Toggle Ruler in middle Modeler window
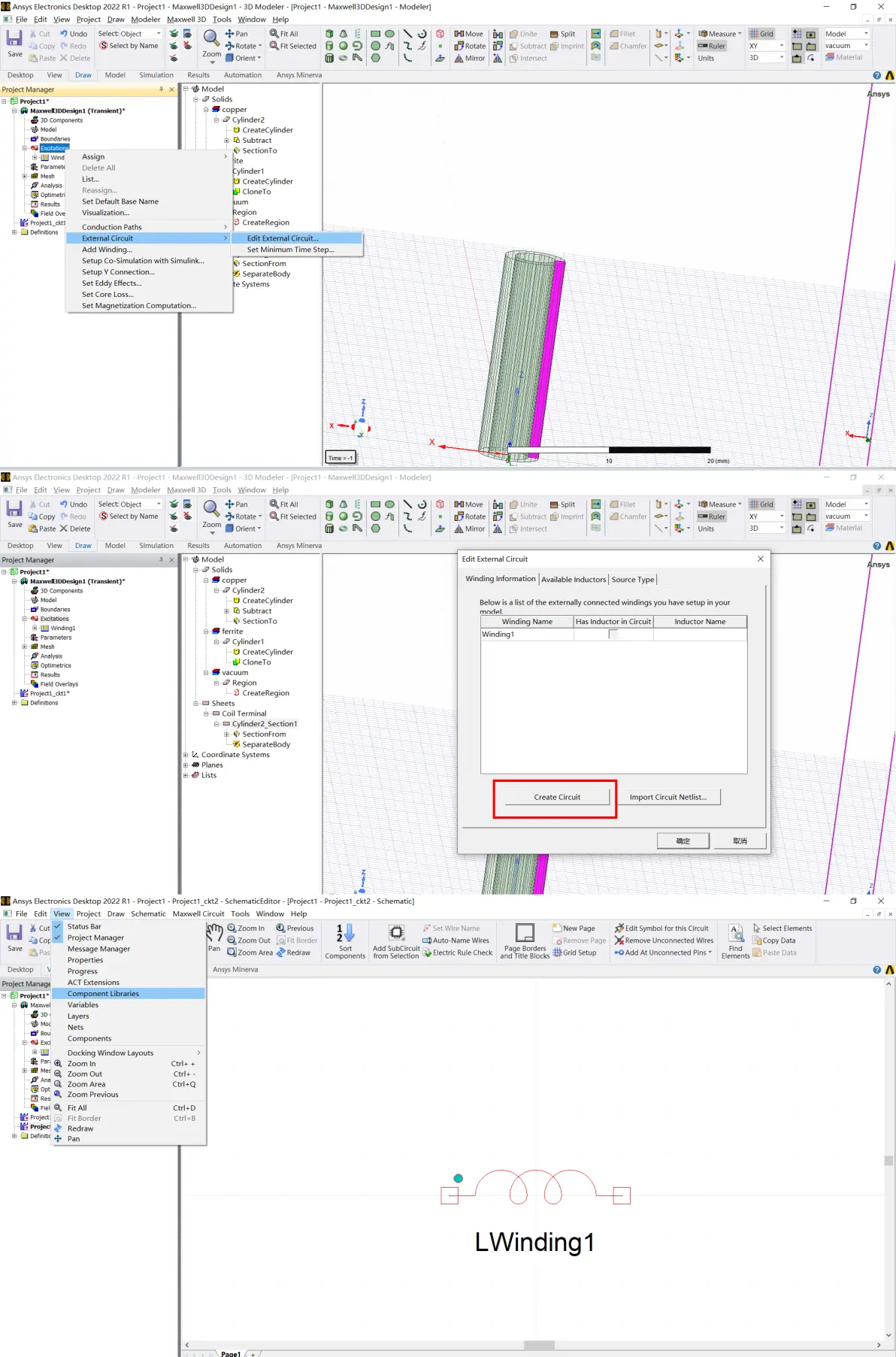The height and width of the screenshot is (1357, 896). [x=711, y=516]
